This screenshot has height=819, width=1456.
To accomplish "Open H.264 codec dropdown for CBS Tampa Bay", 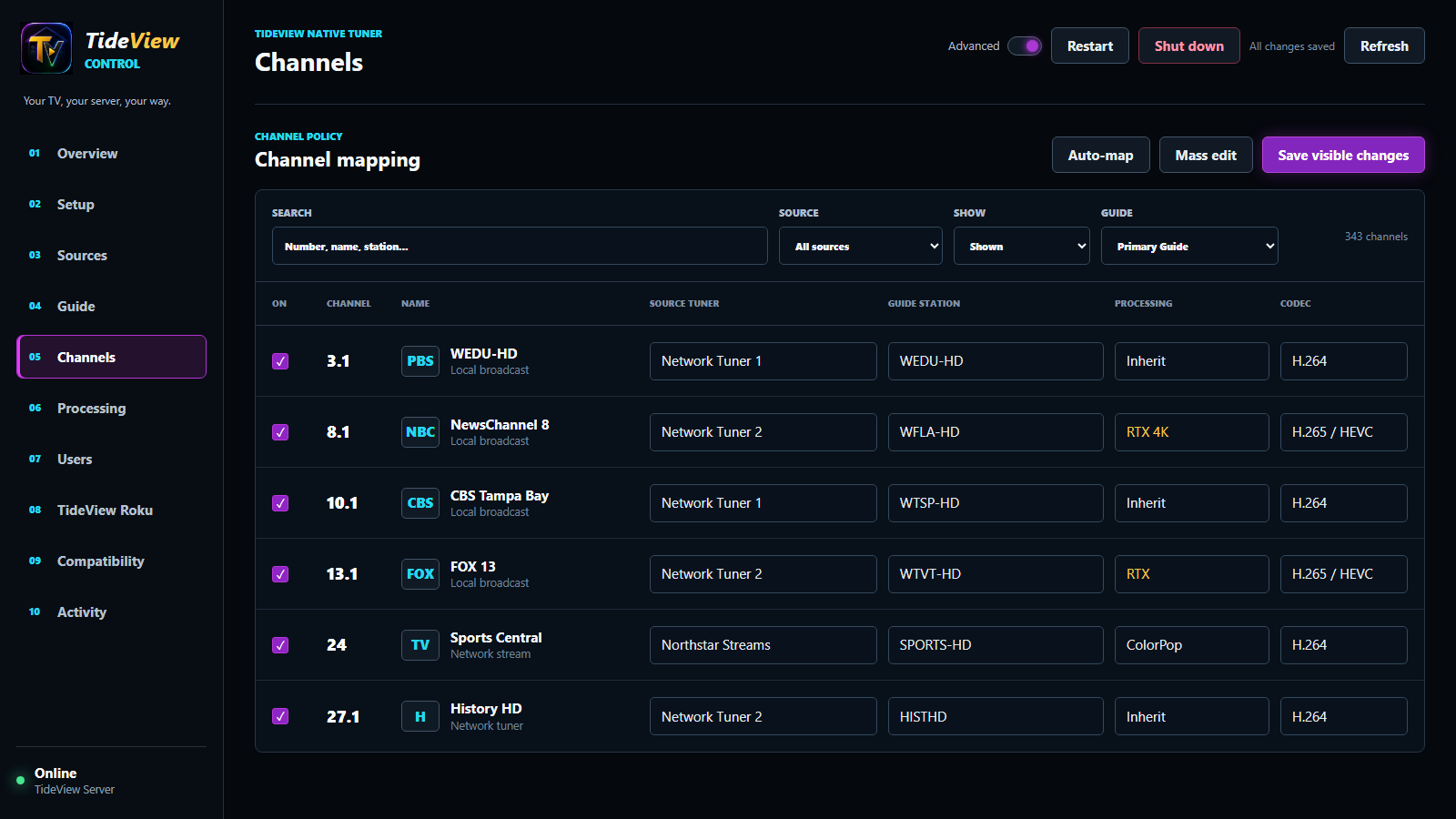I will (x=1343, y=503).
